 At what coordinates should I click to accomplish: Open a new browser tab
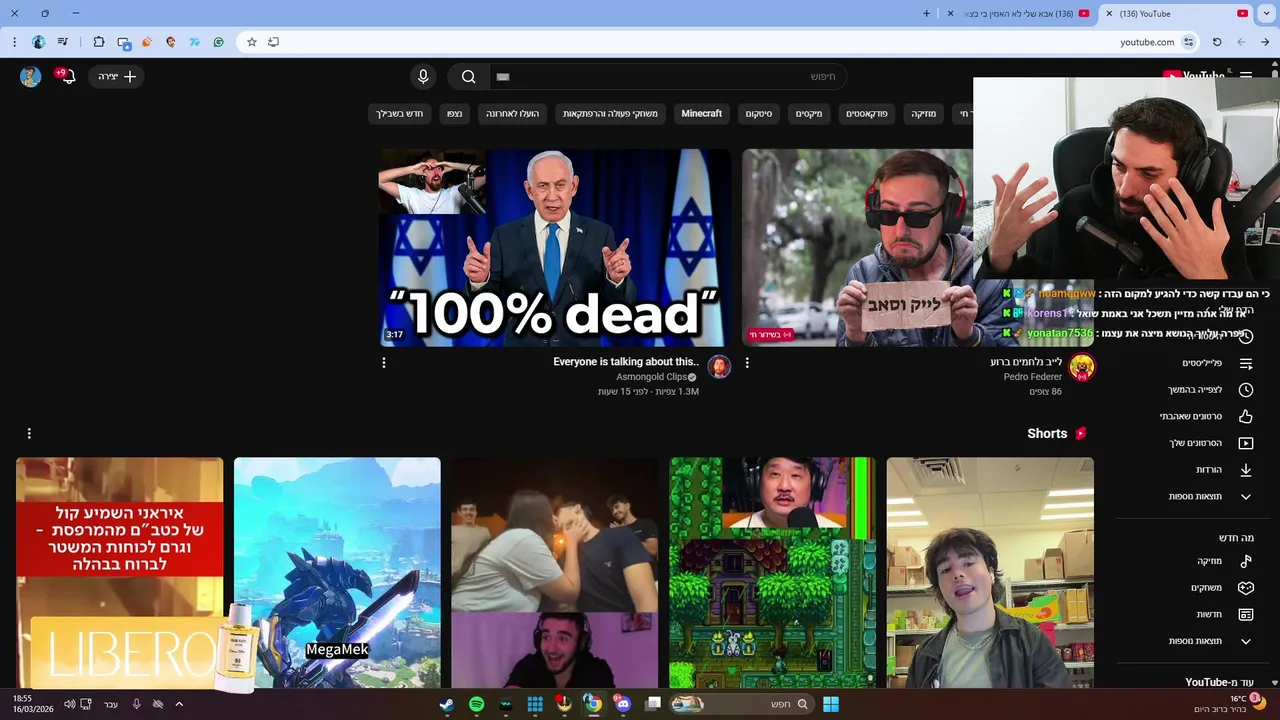926,14
